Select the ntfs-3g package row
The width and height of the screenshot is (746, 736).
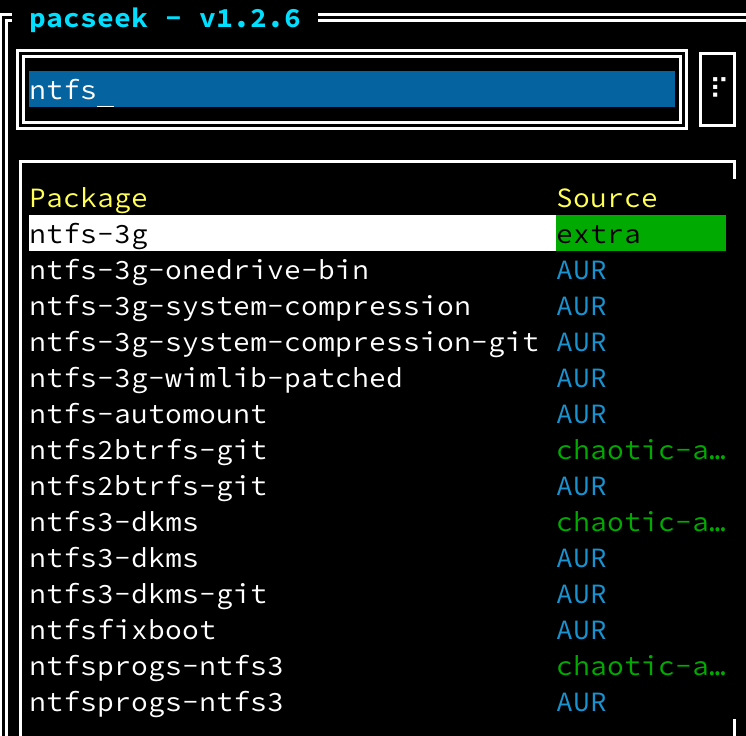coord(377,233)
